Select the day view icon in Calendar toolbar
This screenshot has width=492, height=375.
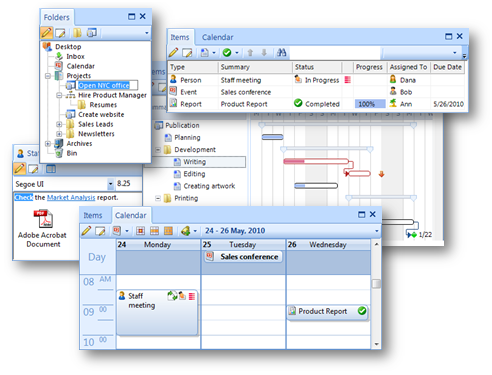[x=141, y=231]
